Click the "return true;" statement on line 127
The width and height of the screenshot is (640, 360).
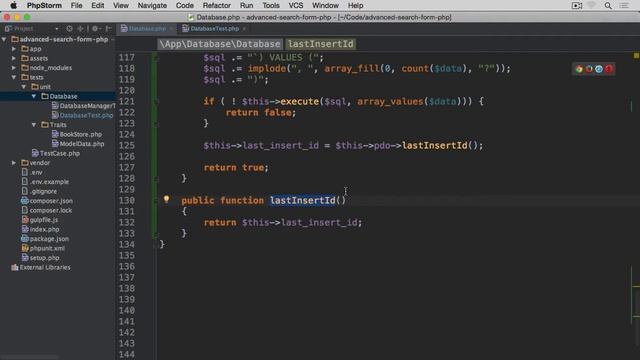click(236, 167)
